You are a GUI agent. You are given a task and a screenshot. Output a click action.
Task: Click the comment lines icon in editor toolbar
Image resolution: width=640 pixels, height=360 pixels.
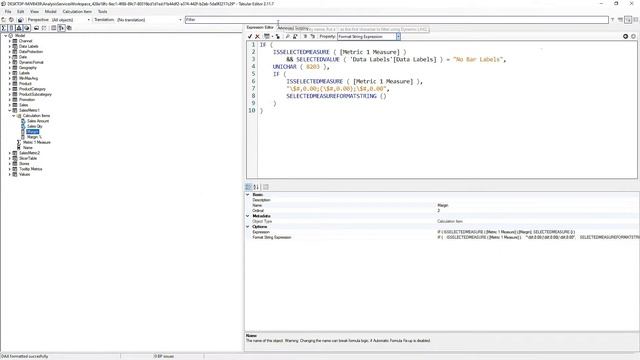pos(305,36)
